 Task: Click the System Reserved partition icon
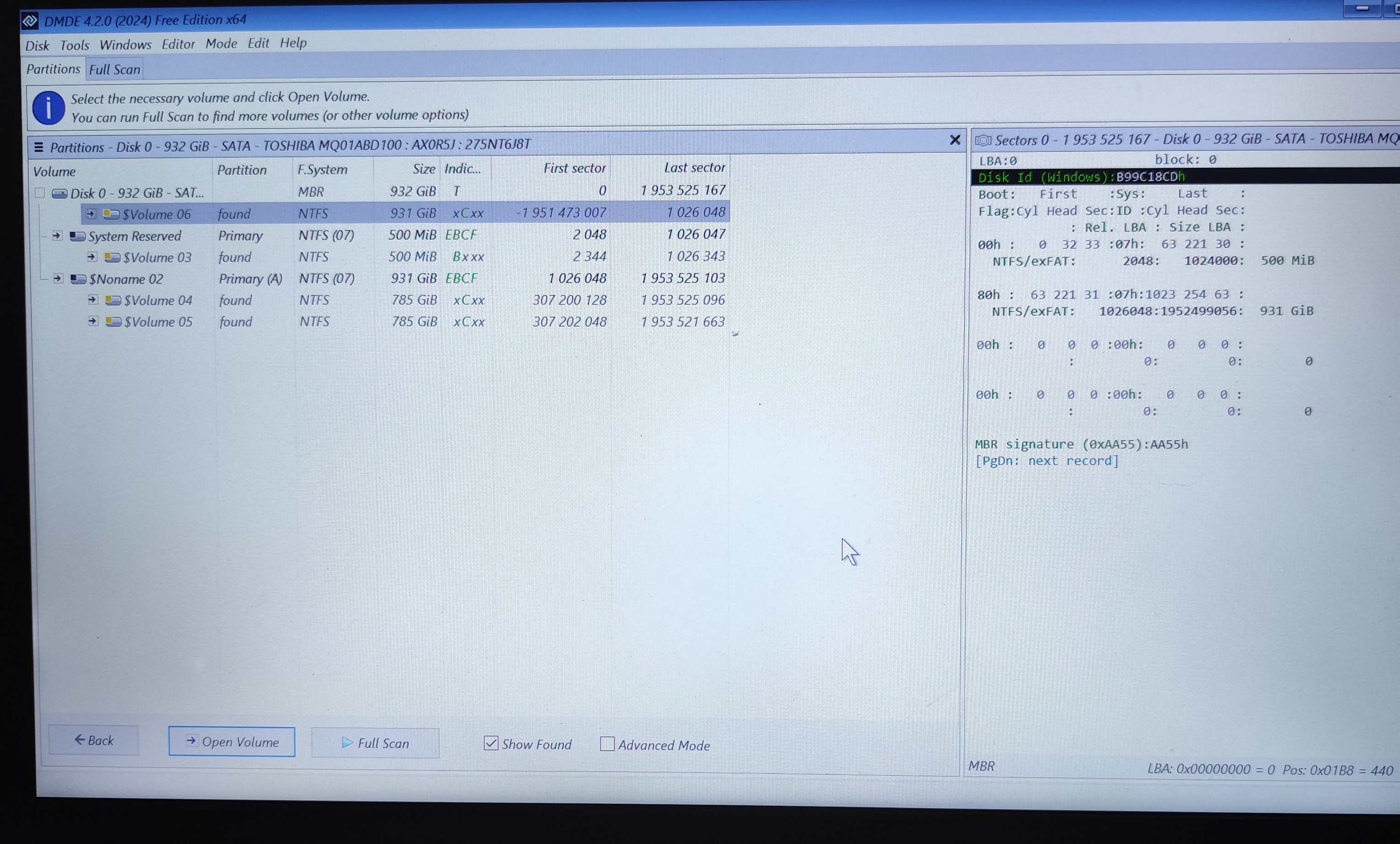coord(77,236)
